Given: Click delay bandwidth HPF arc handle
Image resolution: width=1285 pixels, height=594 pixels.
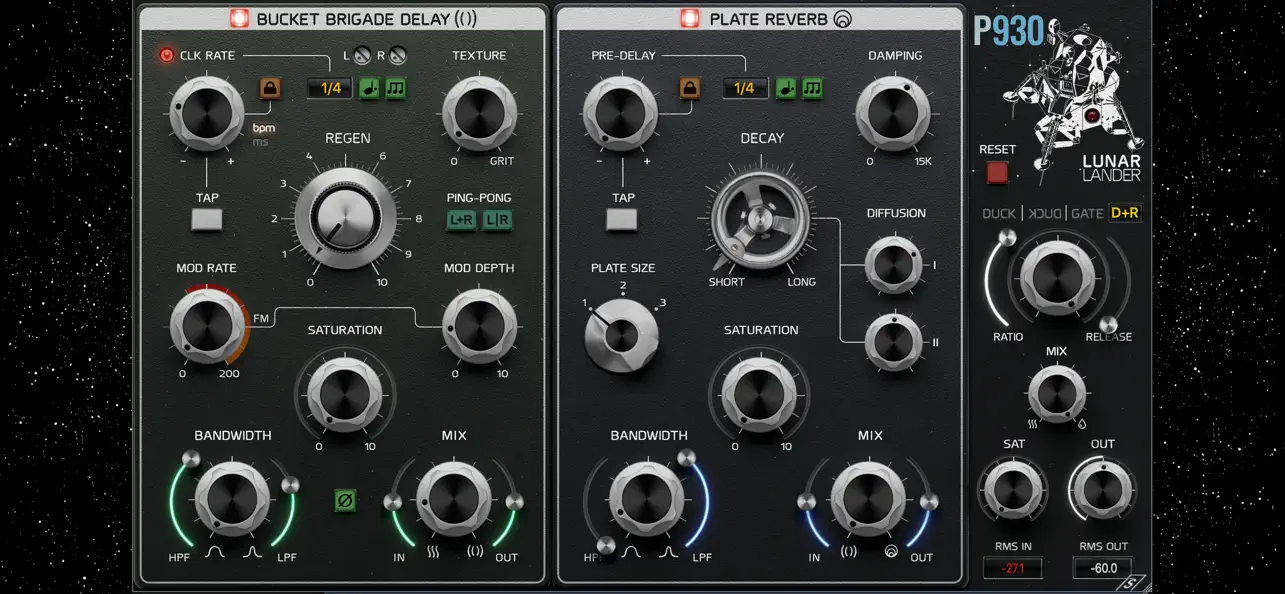Looking at the screenshot, I should [x=190, y=459].
